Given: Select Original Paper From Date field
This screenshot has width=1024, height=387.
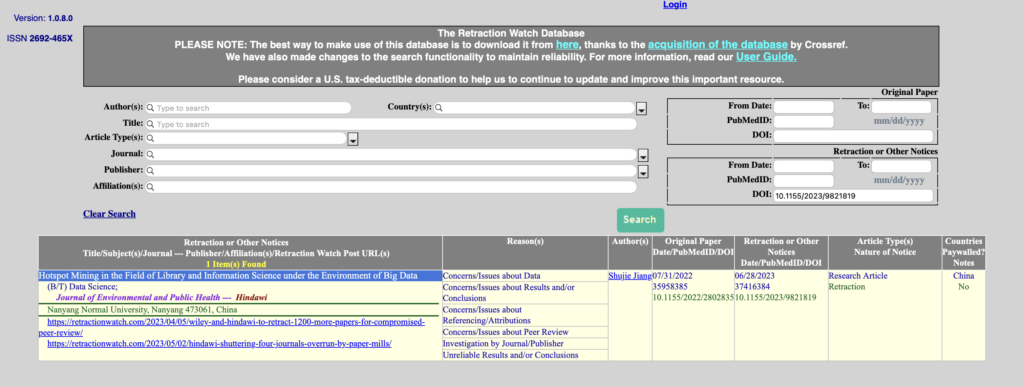Looking at the screenshot, I should click(804, 106).
